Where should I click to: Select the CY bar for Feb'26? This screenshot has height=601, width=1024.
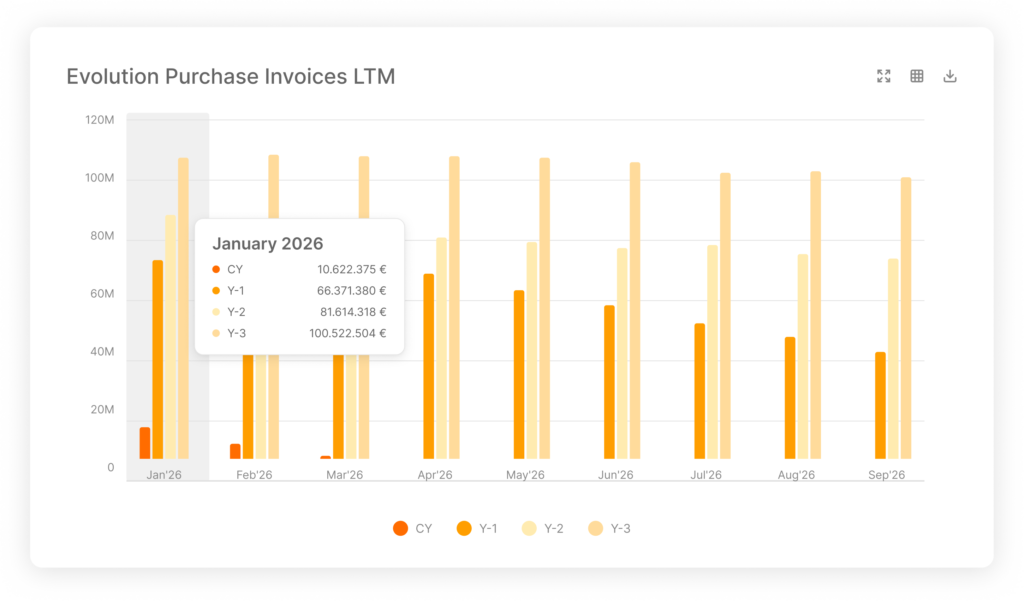click(x=235, y=451)
